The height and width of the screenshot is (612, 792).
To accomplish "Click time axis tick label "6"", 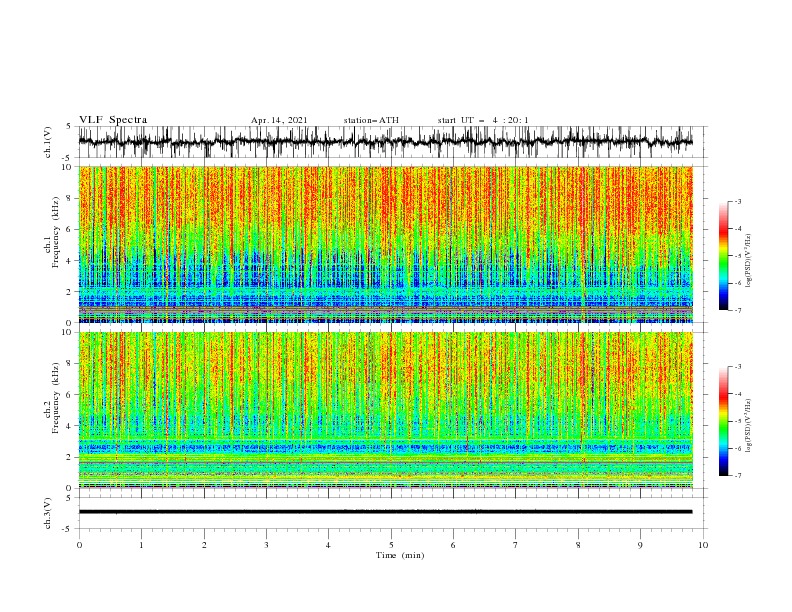I will [x=453, y=545].
